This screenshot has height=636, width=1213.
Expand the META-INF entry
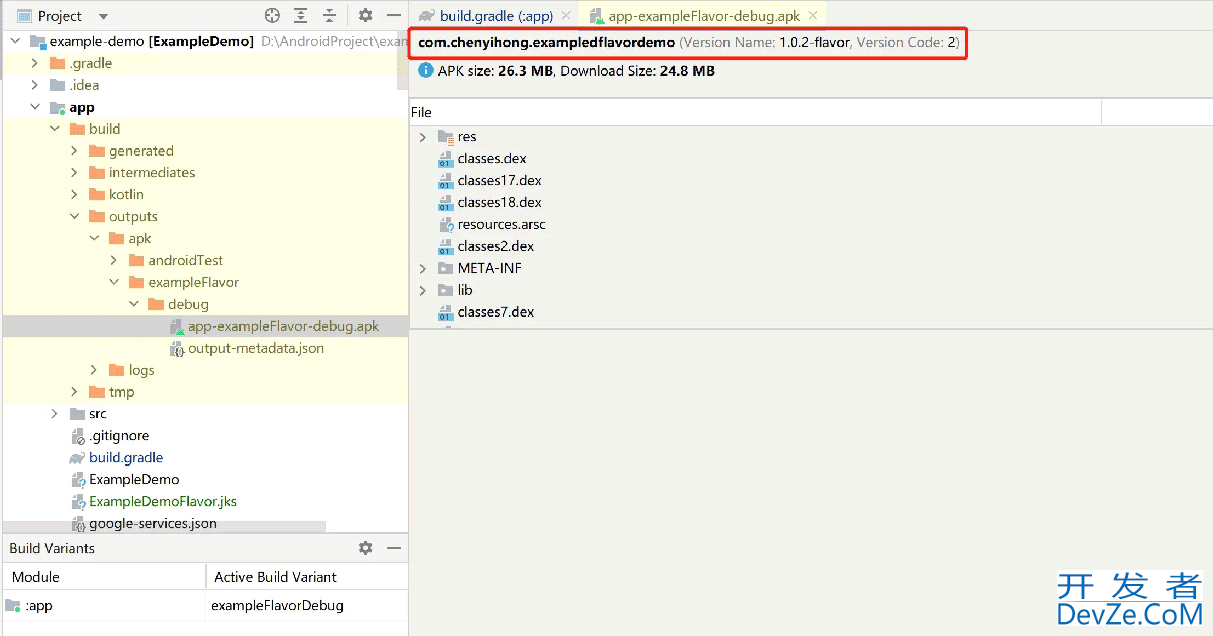pos(423,268)
